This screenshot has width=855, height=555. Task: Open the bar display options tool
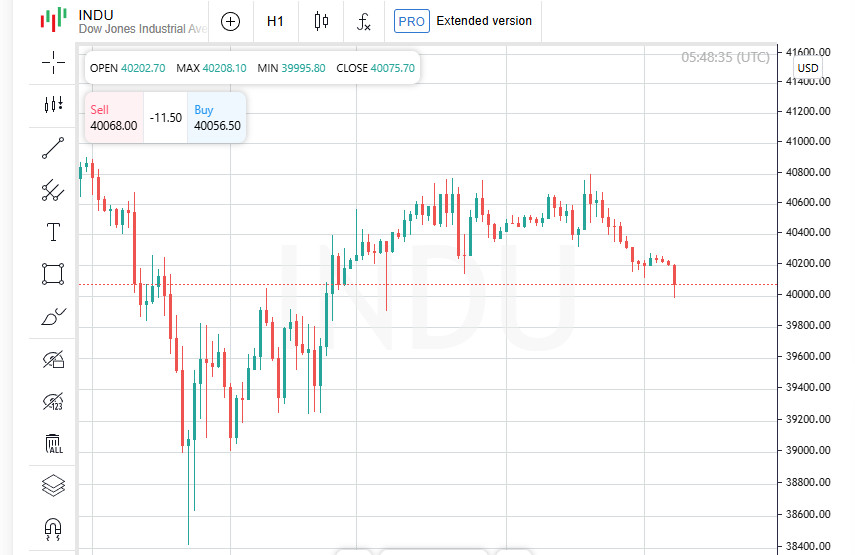(x=53, y=104)
